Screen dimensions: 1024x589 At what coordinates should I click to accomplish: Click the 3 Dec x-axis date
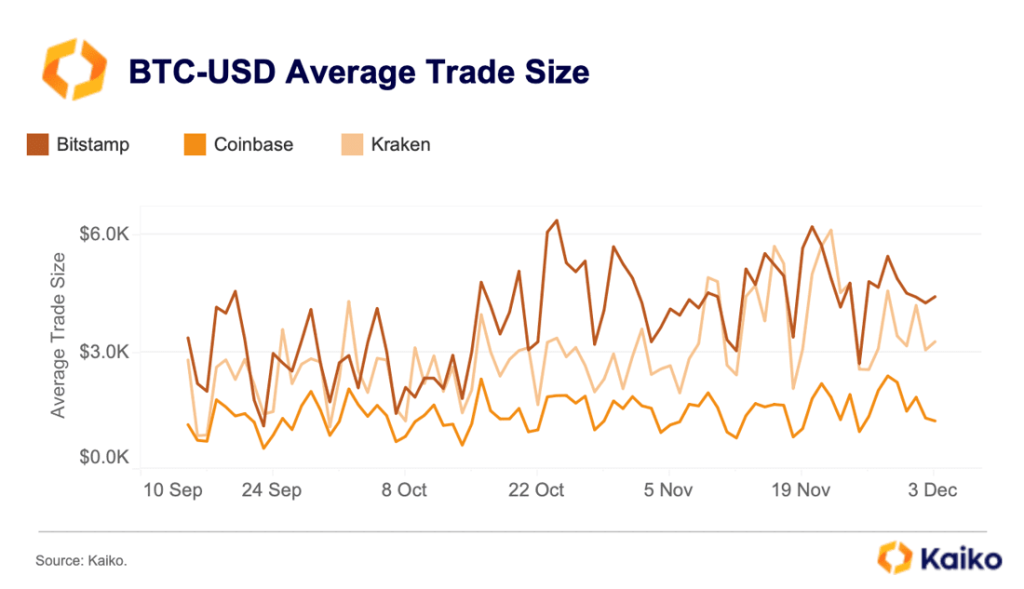pos(932,491)
